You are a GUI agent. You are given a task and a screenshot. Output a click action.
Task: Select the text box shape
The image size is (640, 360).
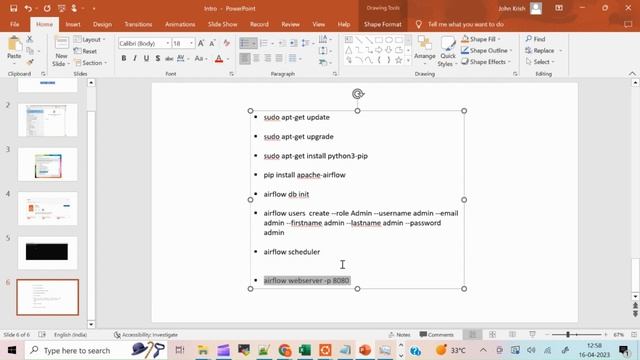[349, 40]
